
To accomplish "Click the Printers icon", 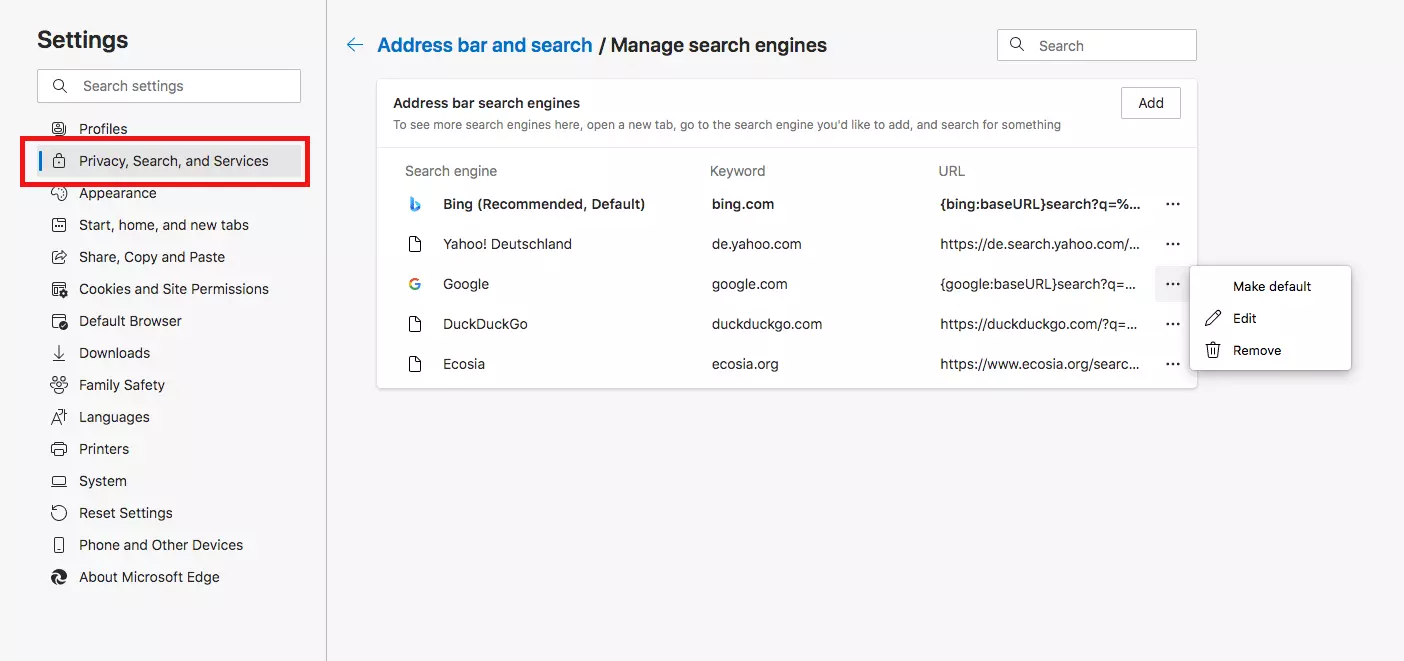I will pos(59,449).
